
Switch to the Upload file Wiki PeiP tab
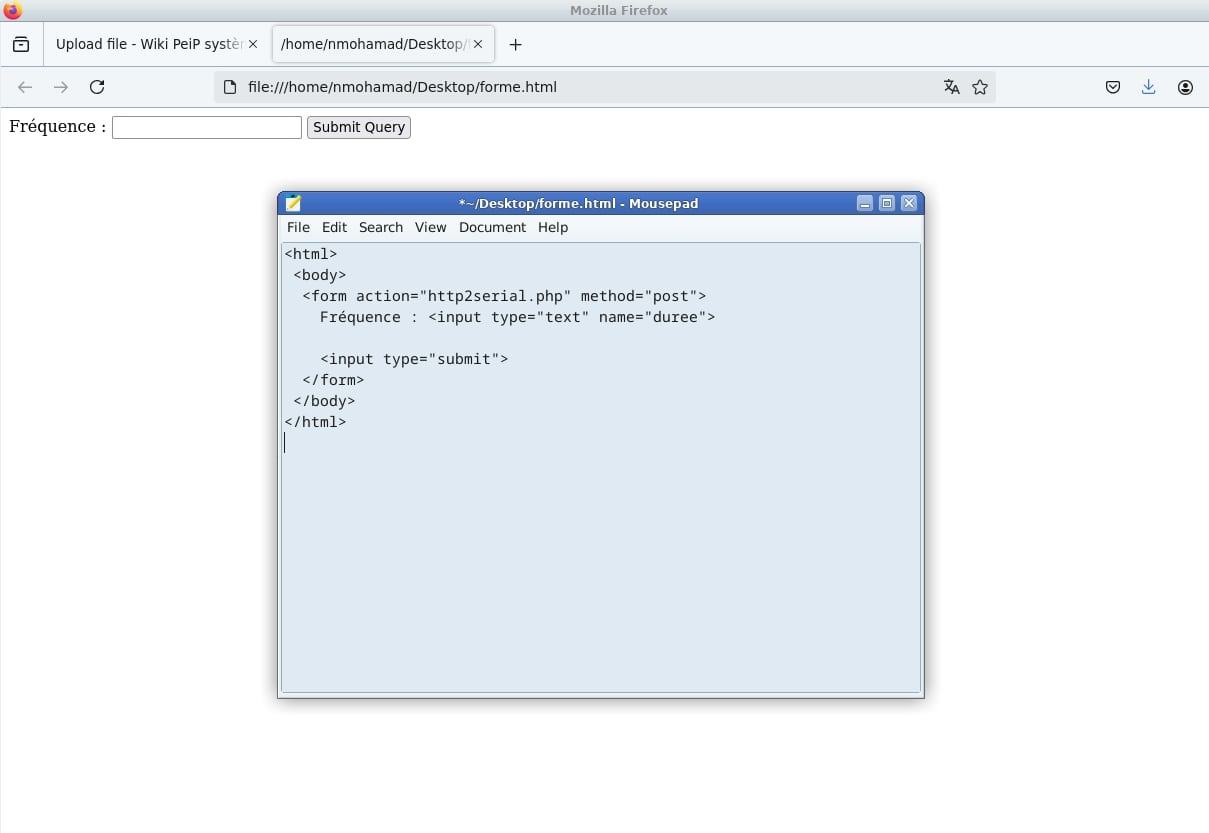(148, 45)
